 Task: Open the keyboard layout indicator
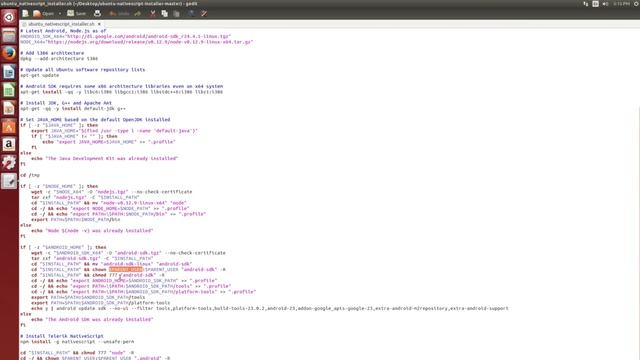[x=596, y=4]
